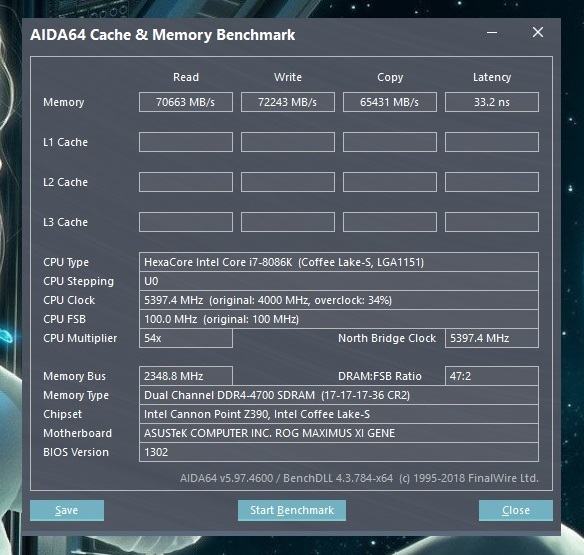Click the Motherboard label
Image resolution: width=584 pixels, height=555 pixels.
77,433
